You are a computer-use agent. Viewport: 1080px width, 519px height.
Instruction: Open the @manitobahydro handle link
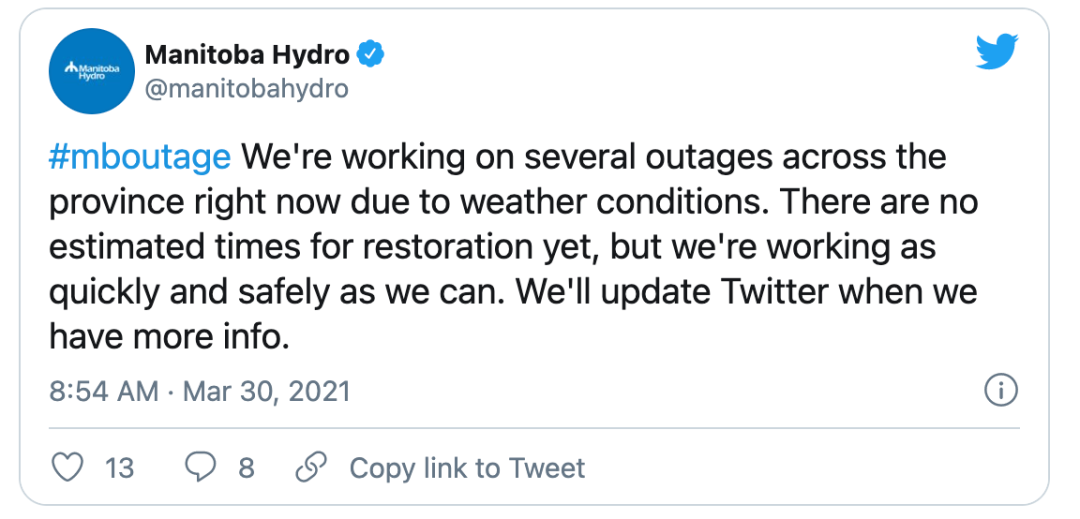click(247, 89)
